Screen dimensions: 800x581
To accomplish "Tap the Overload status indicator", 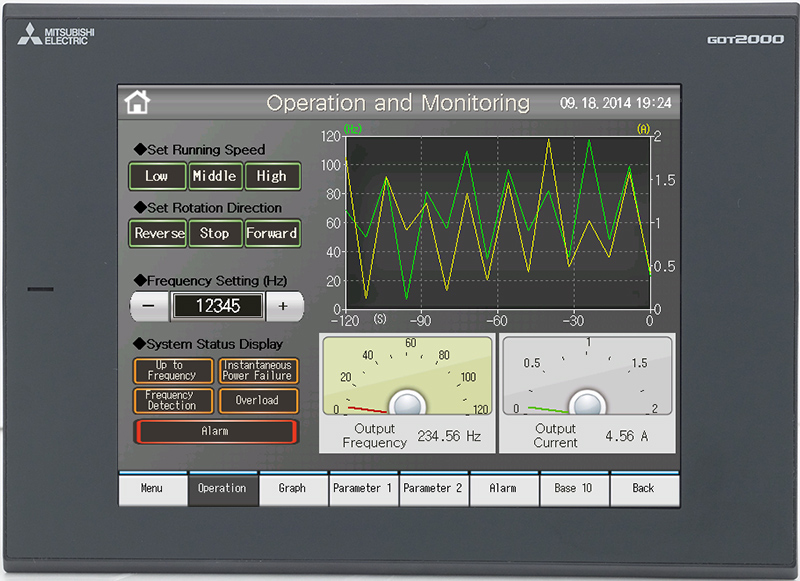I will (x=258, y=401).
